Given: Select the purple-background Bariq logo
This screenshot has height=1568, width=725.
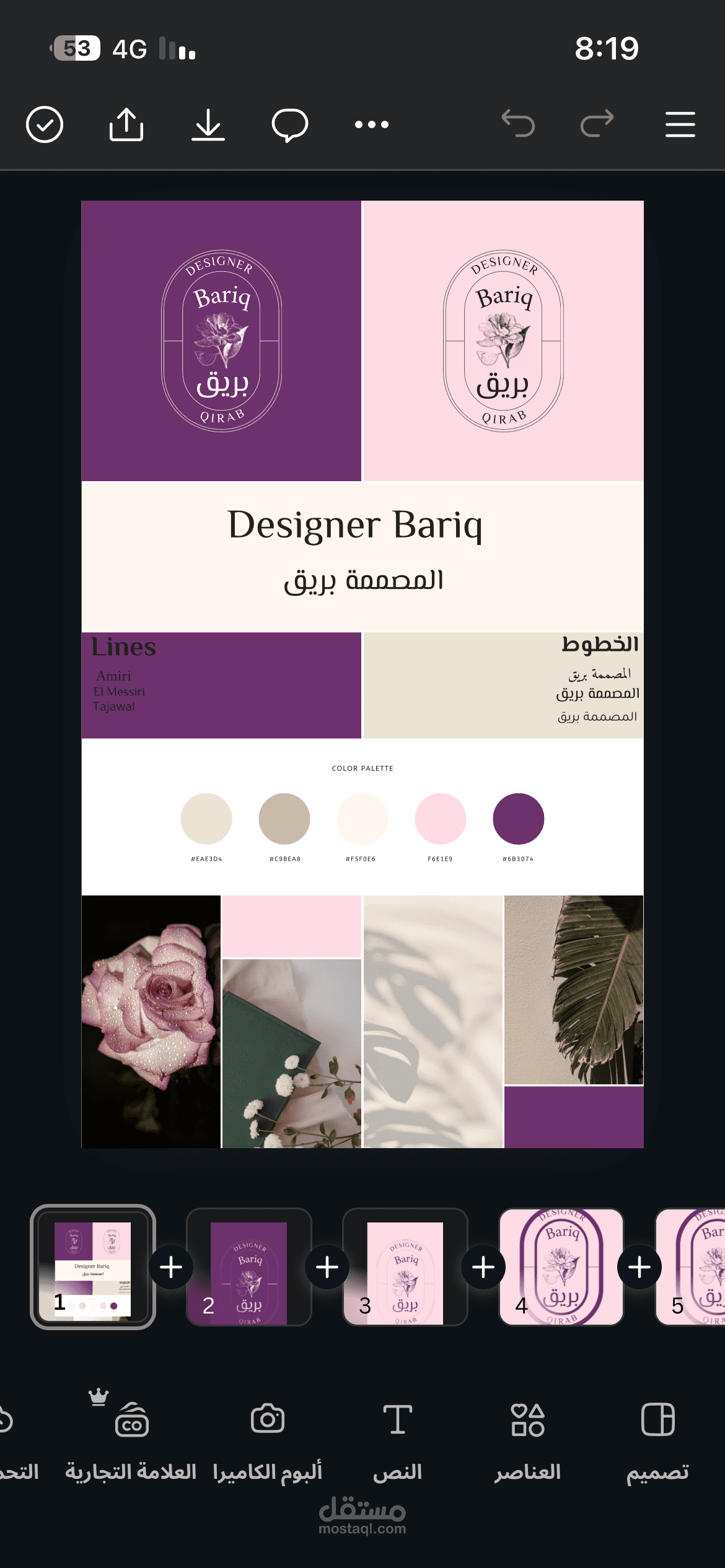Looking at the screenshot, I should point(222,341).
